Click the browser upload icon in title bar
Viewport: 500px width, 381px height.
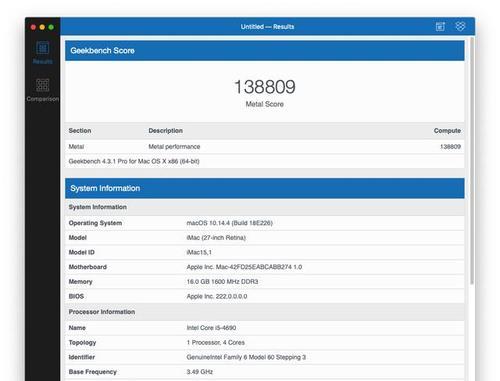point(440,27)
